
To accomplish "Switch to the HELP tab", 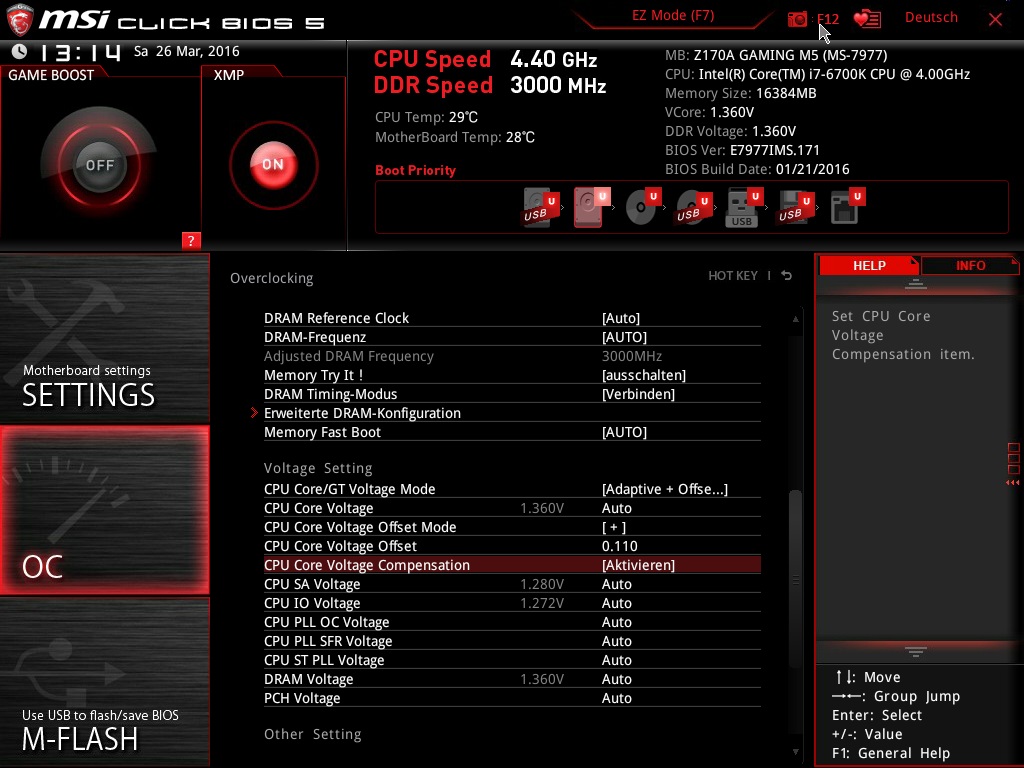I will pos(869,265).
